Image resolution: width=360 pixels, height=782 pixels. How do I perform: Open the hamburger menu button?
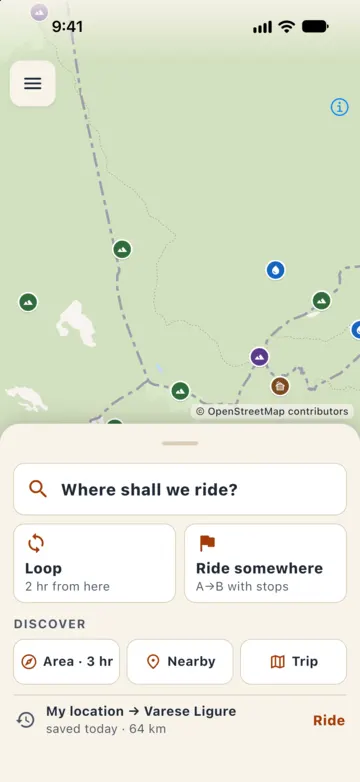pos(32,83)
